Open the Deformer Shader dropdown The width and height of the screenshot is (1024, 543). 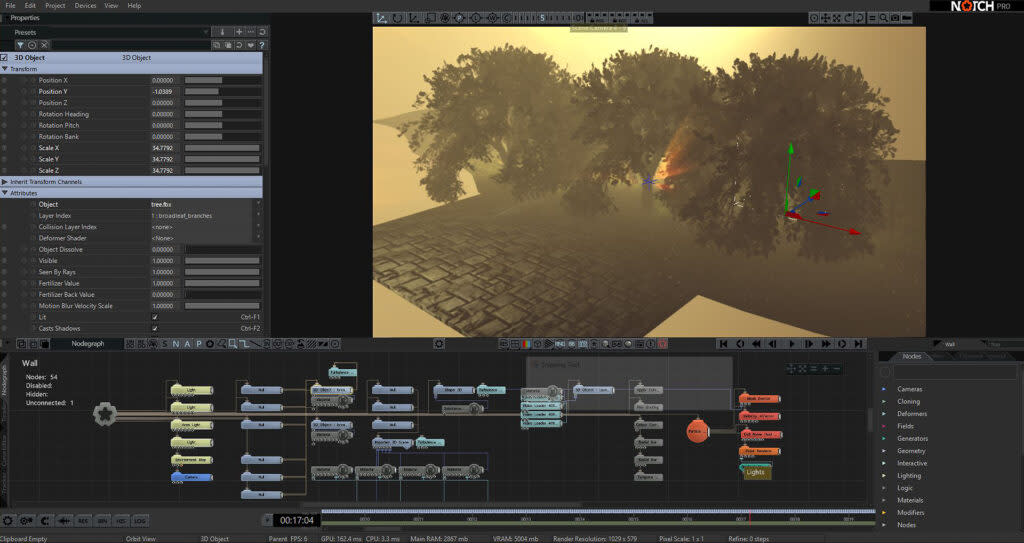click(206, 238)
